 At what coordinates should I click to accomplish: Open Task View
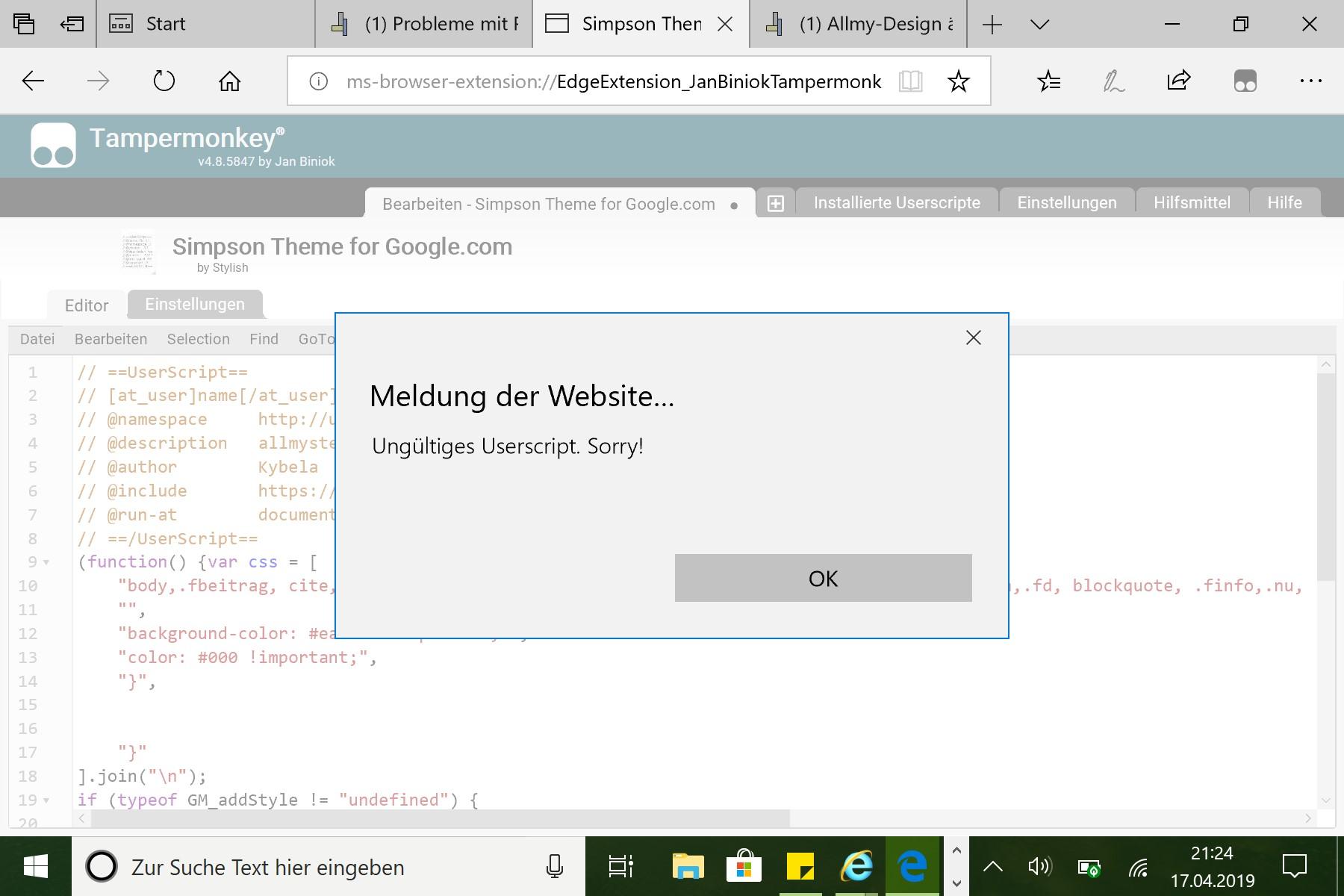(620, 867)
